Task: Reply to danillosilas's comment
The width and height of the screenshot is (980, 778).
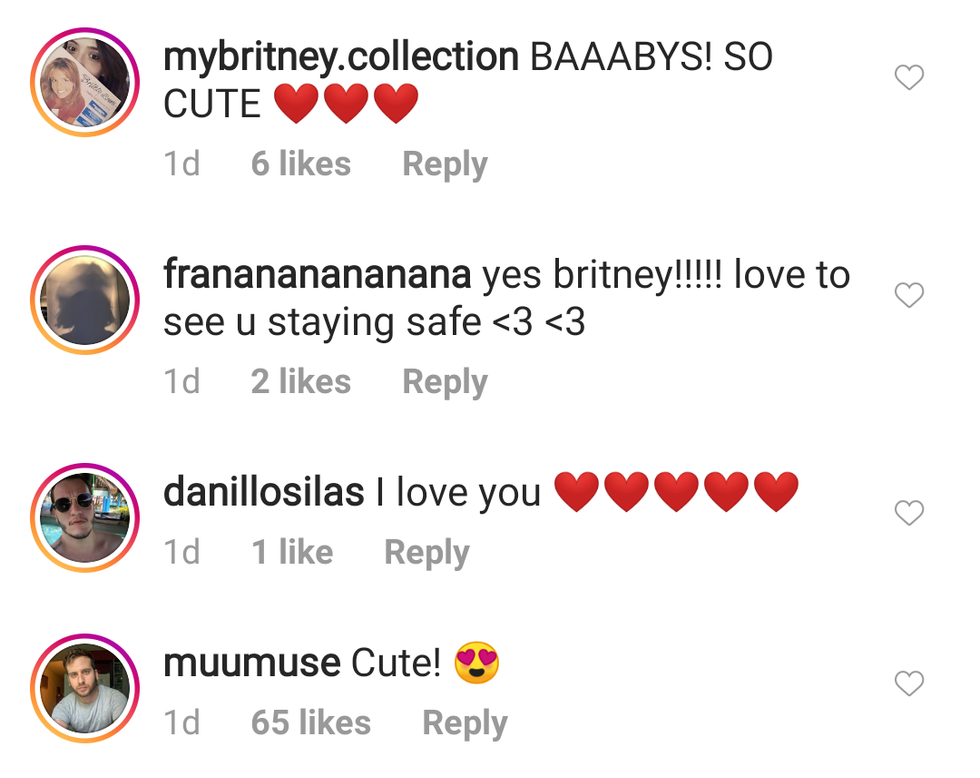Action: click(426, 552)
